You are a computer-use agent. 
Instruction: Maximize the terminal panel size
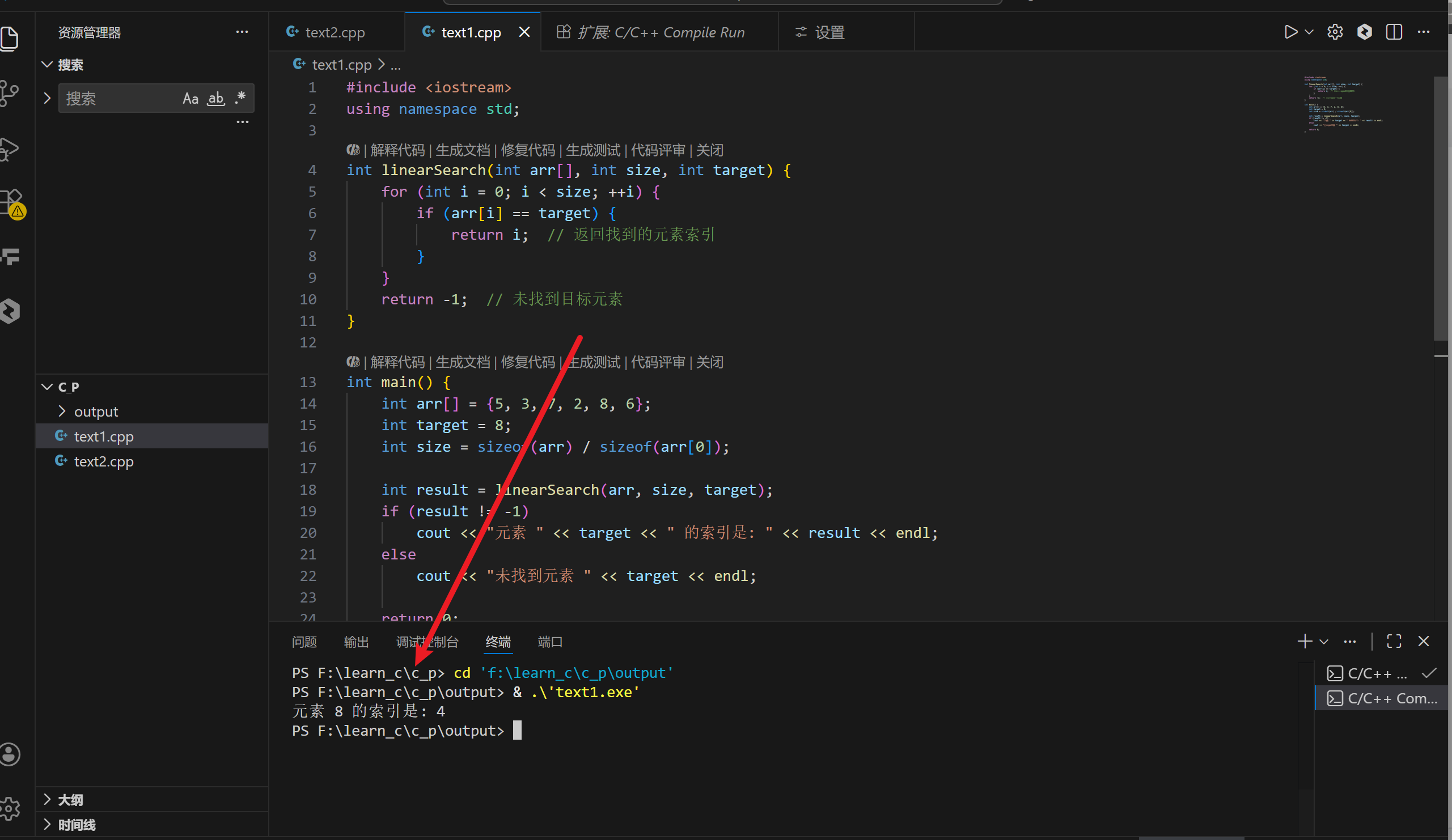(x=1394, y=641)
